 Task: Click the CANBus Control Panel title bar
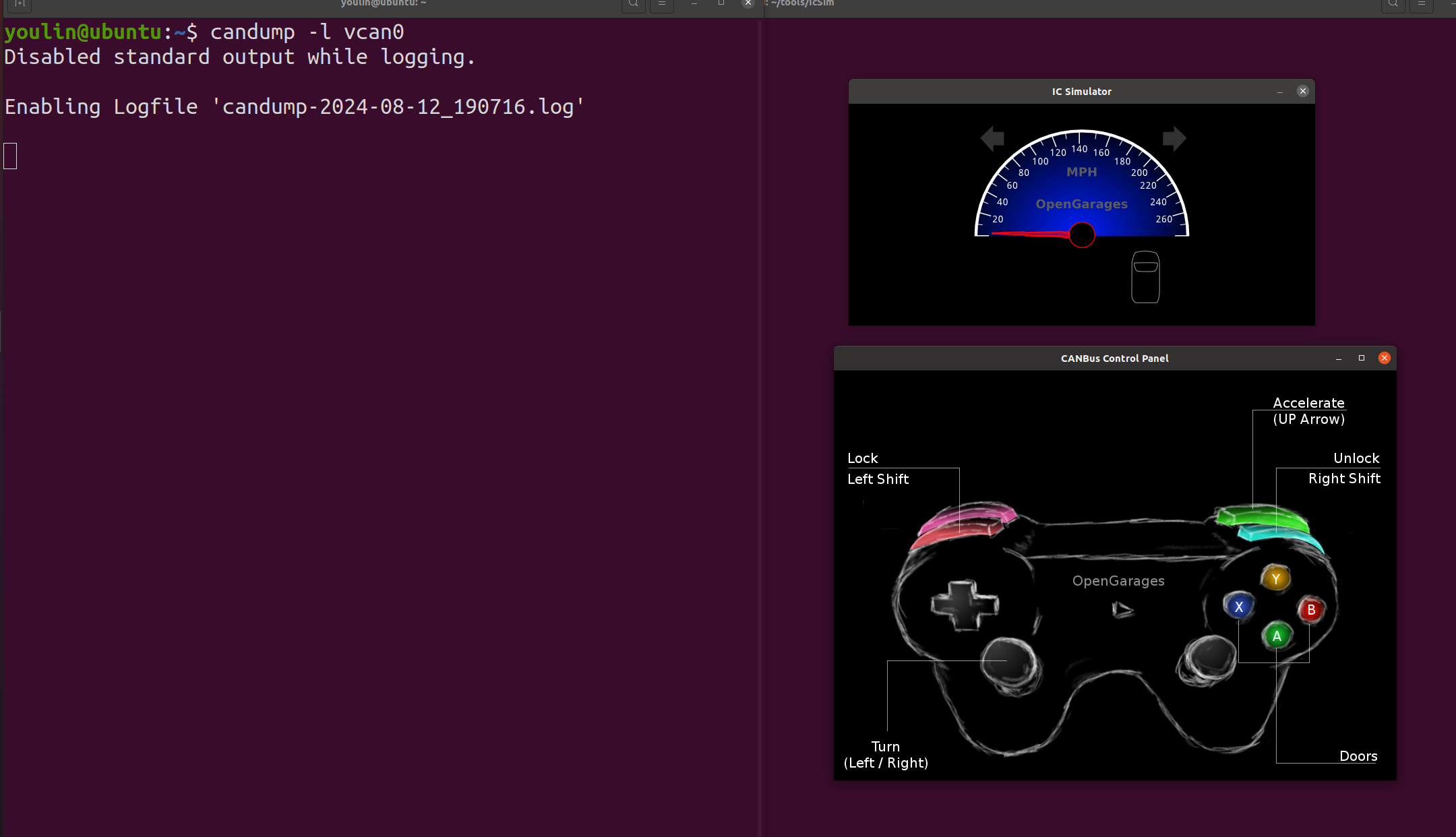point(1115,359)
